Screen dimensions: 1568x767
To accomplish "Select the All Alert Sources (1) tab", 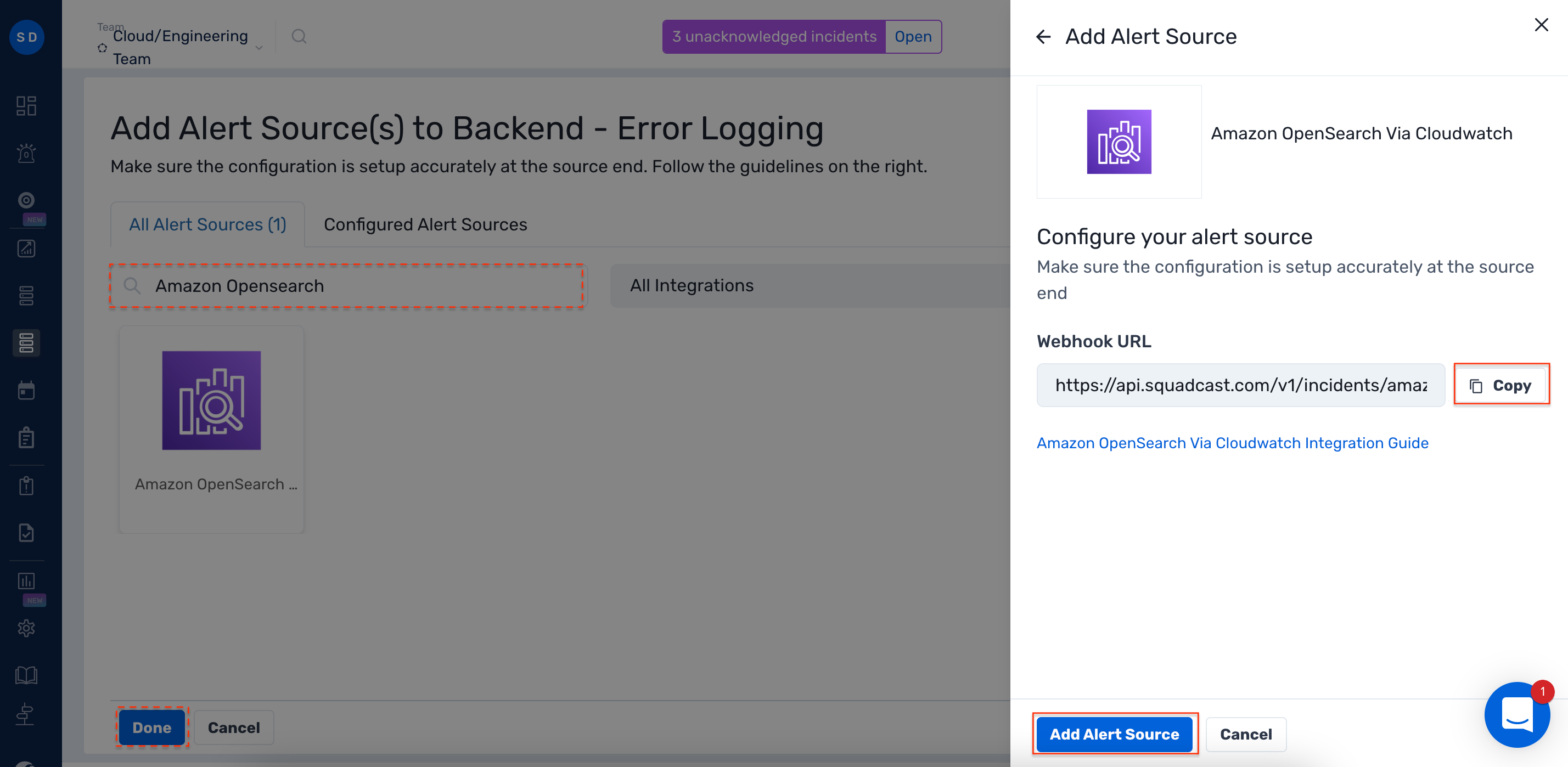I will coord(207,224).
